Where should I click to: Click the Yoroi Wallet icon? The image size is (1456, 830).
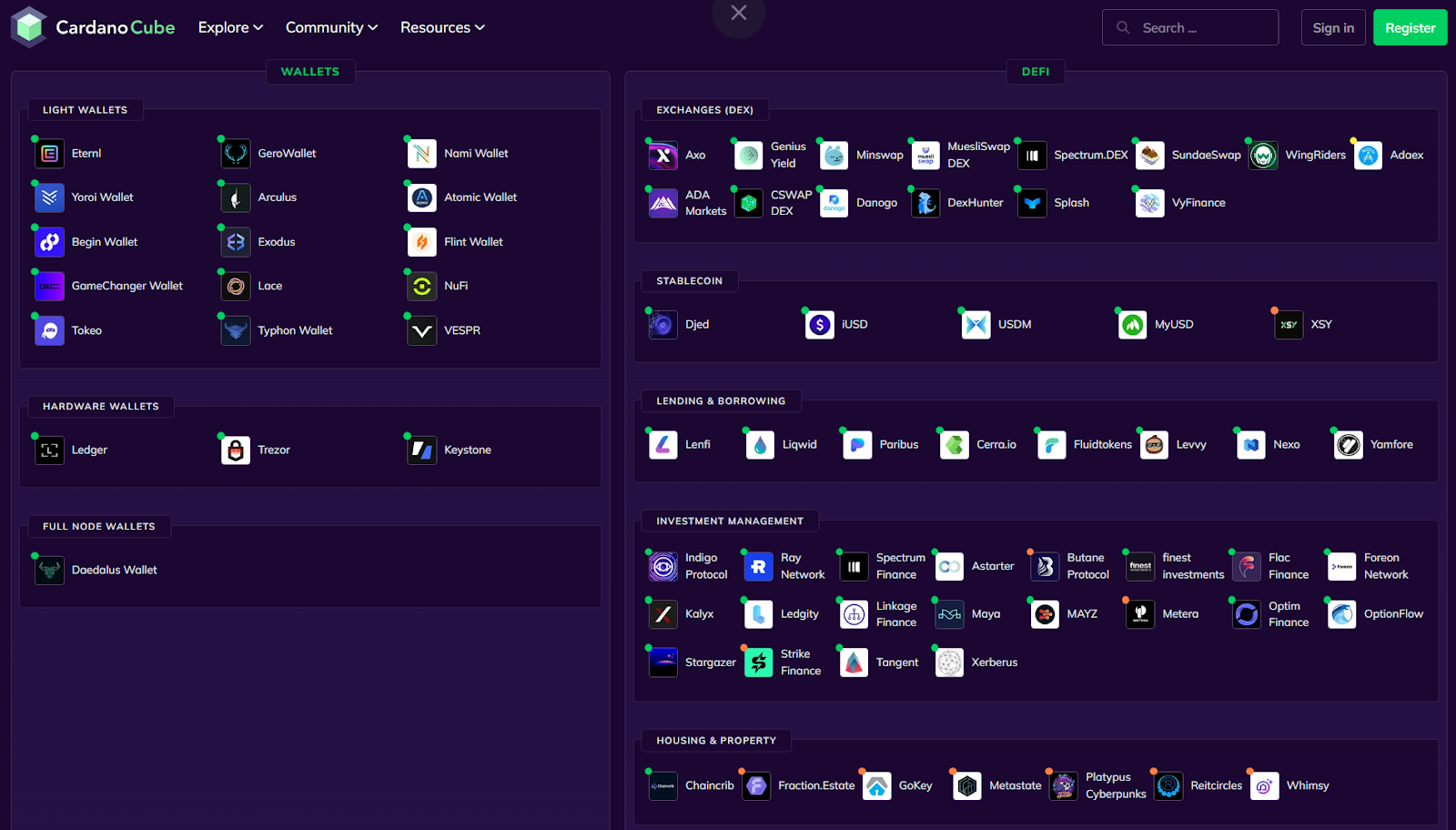50,197
